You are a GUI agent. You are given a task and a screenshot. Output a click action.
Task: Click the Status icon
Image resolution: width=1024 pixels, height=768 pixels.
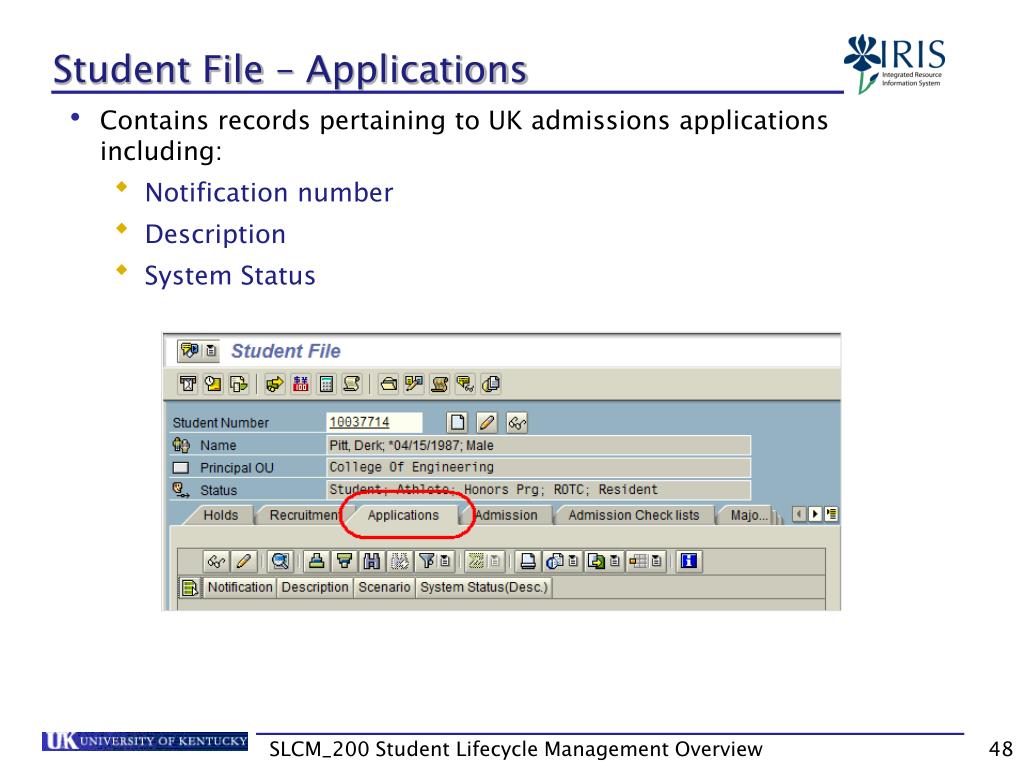coord(180,490)
